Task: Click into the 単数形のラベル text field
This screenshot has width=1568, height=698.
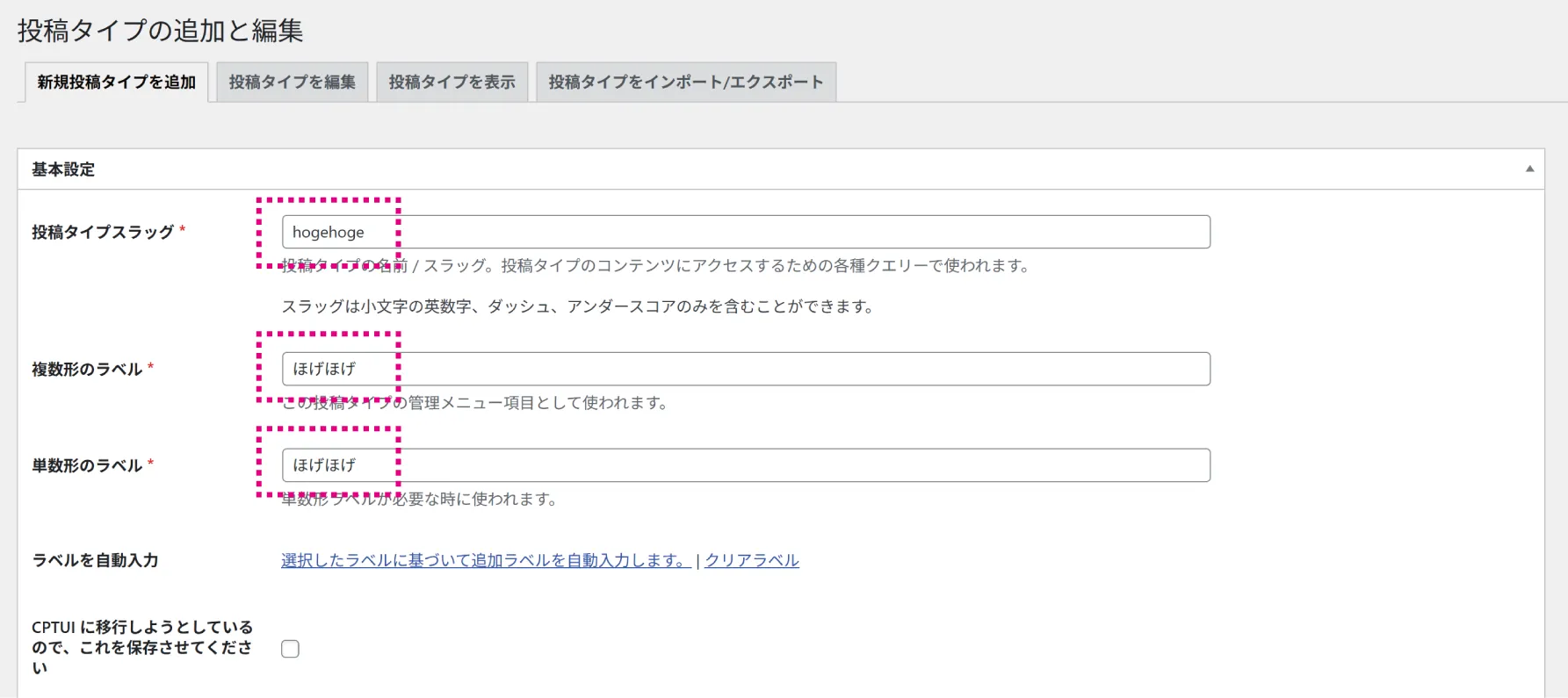Action: coord(745,465)
